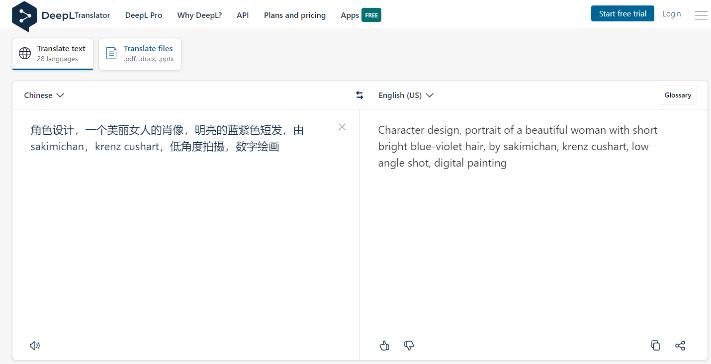The width and height of the screenshot is (711, 364).
Task: Open Why DeepL? menu item
Action: [200, 15]
